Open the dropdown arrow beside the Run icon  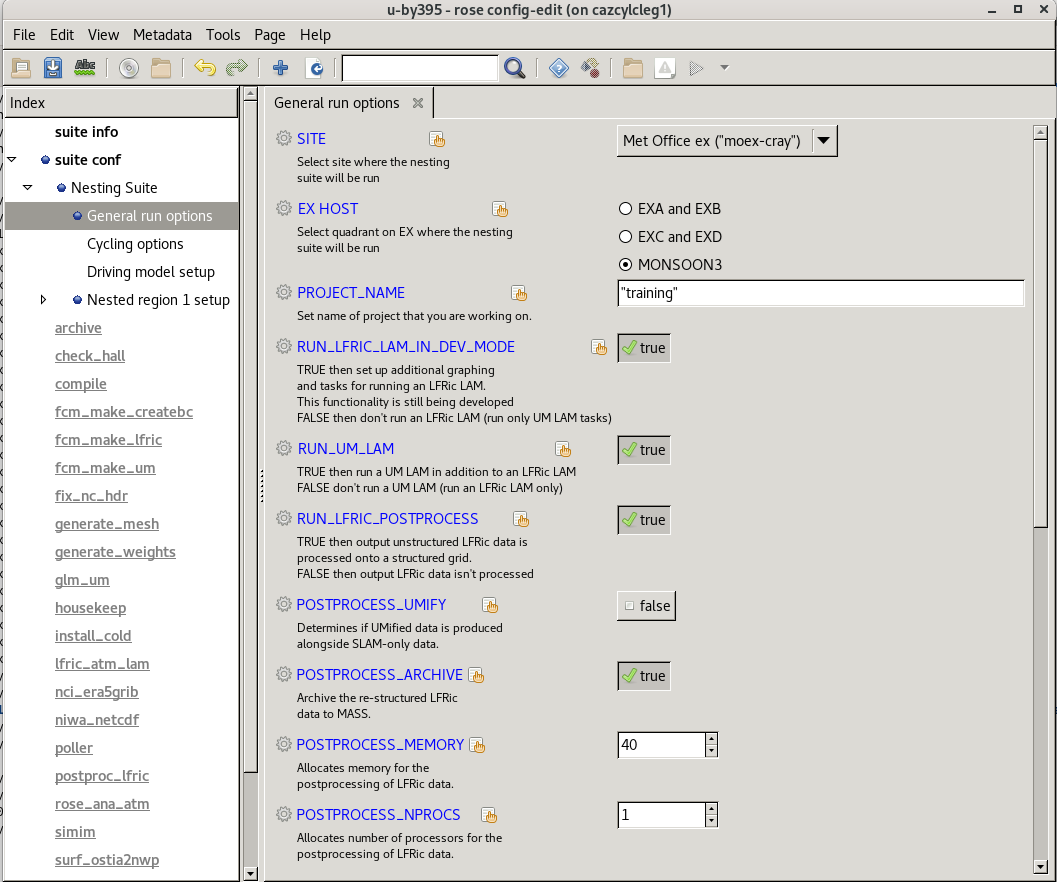725,67
